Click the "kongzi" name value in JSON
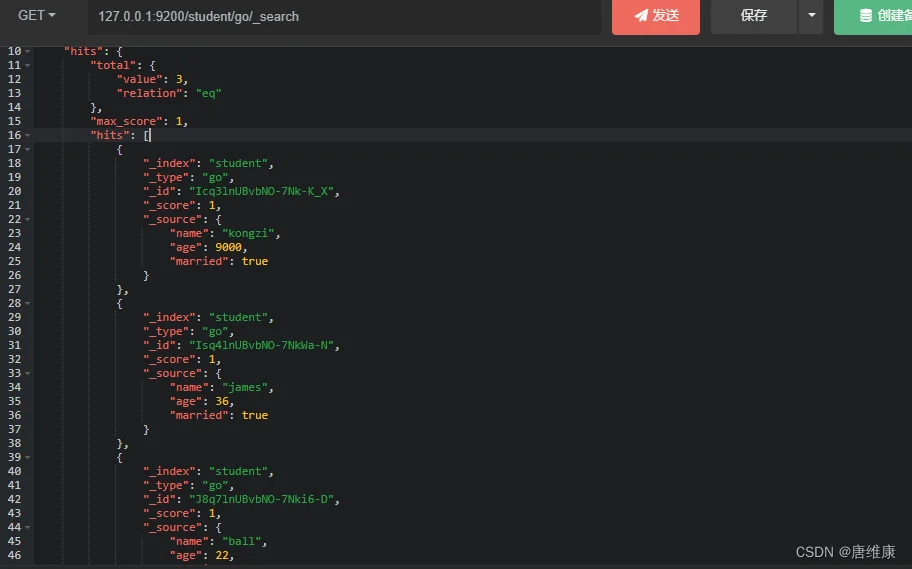The image size is (912, 569). tap(245, 233)
